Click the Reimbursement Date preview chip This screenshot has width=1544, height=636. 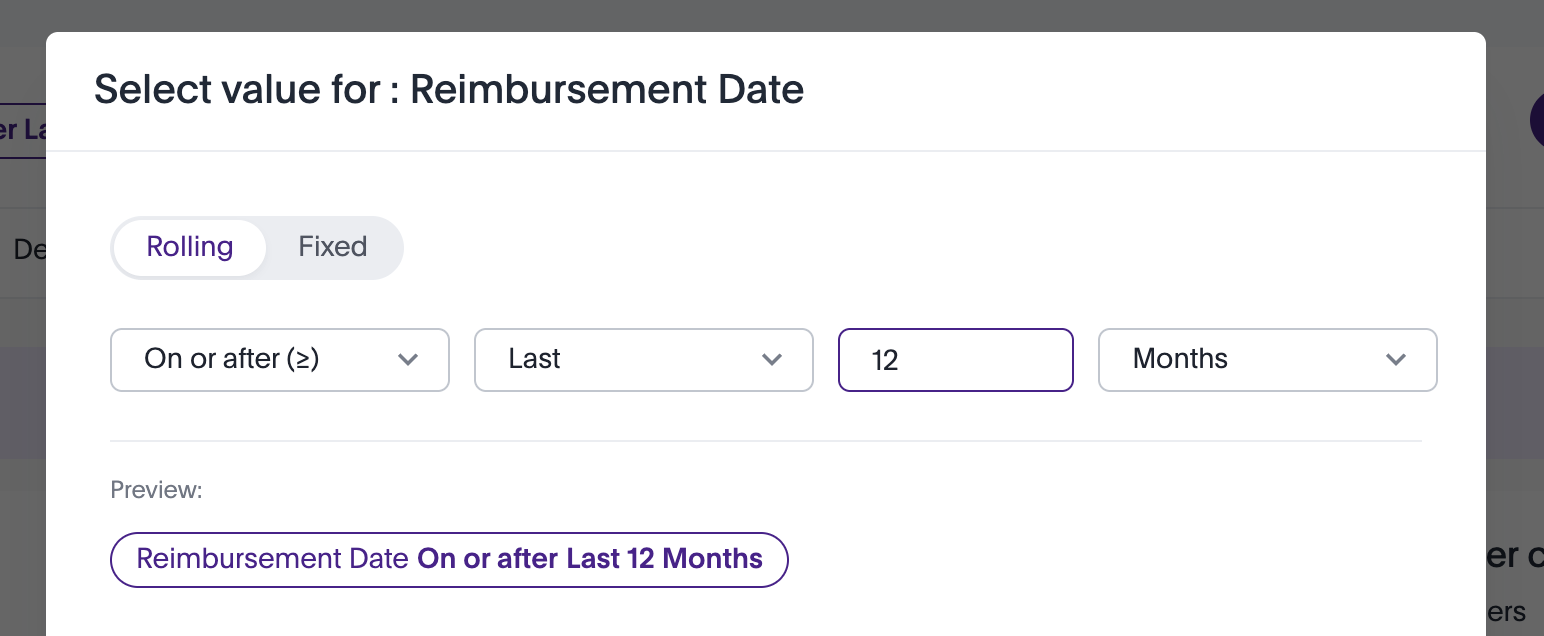pyautogui.click(x=449, y=559)
